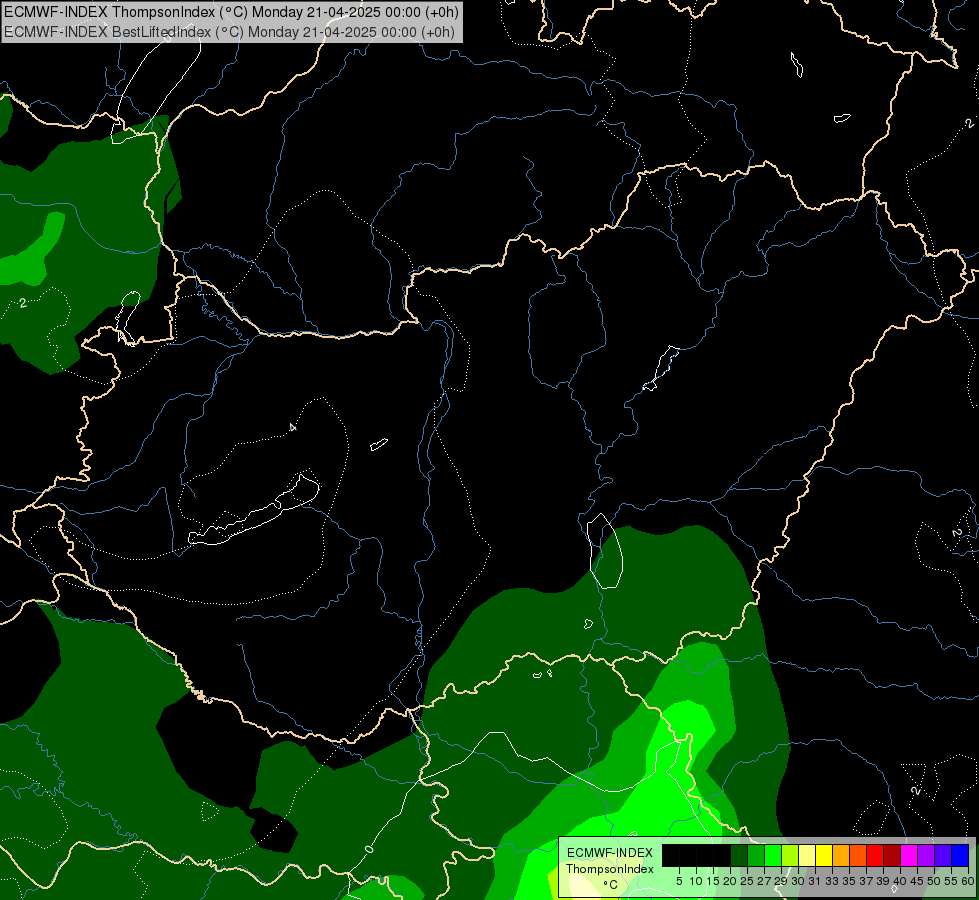Click the legend tick value 45
The image size is (979, 900).
[x=917, y=881]
